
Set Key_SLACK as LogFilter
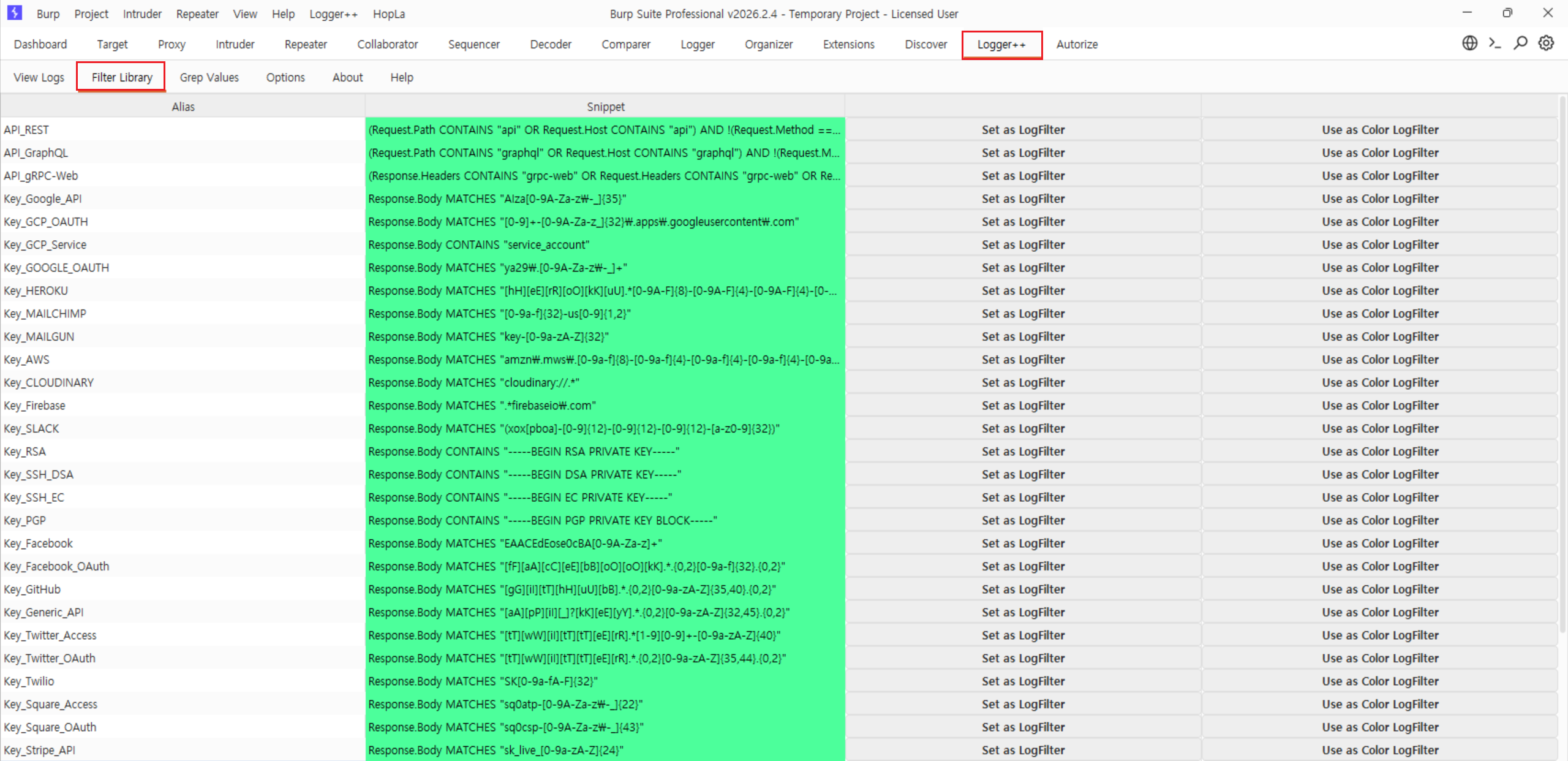coord(1023,428)
